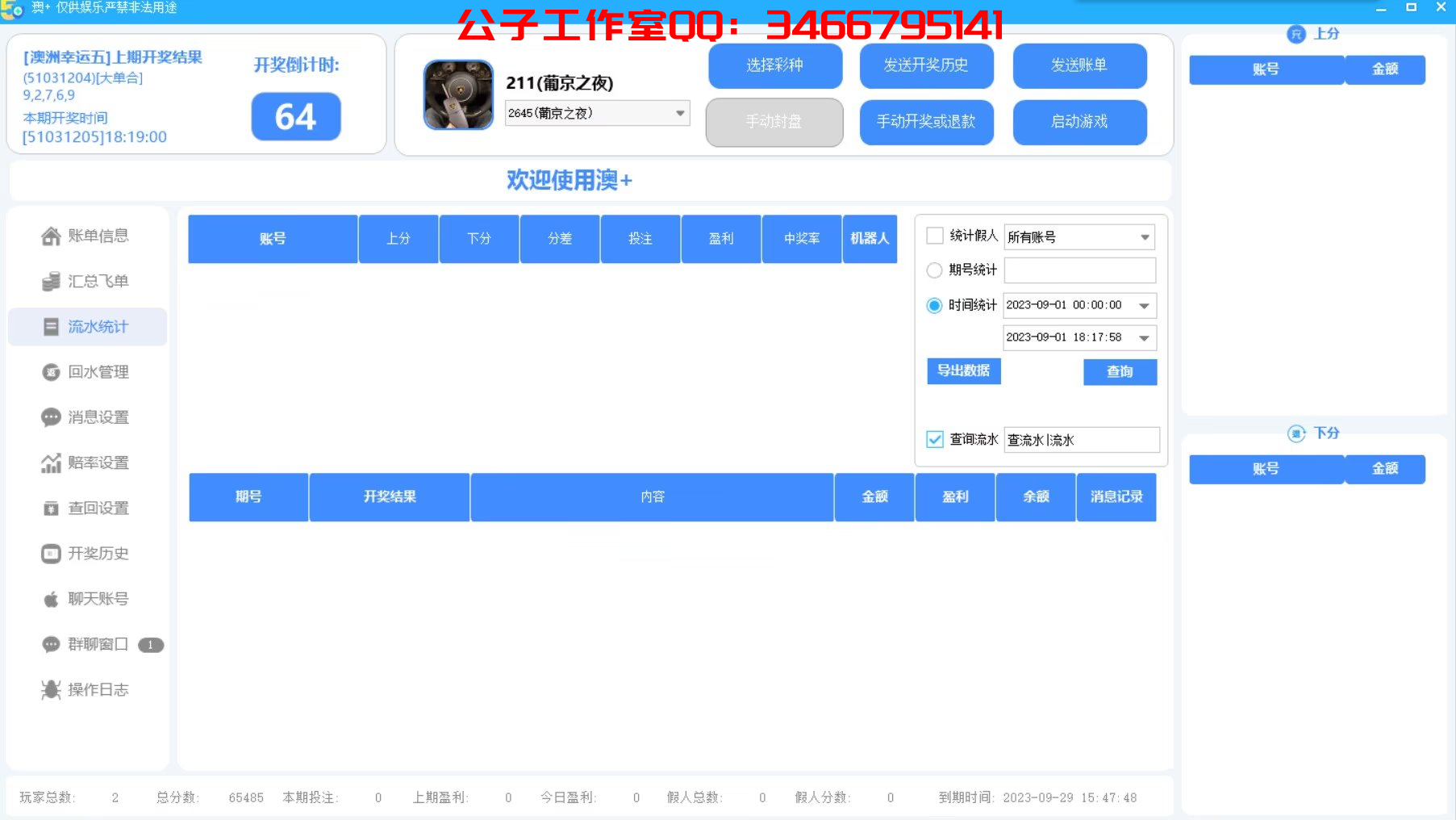The image size is (1456, 820).
Task: Click the coins icon beside 汇总飞单
Action: tap(51, 281)
